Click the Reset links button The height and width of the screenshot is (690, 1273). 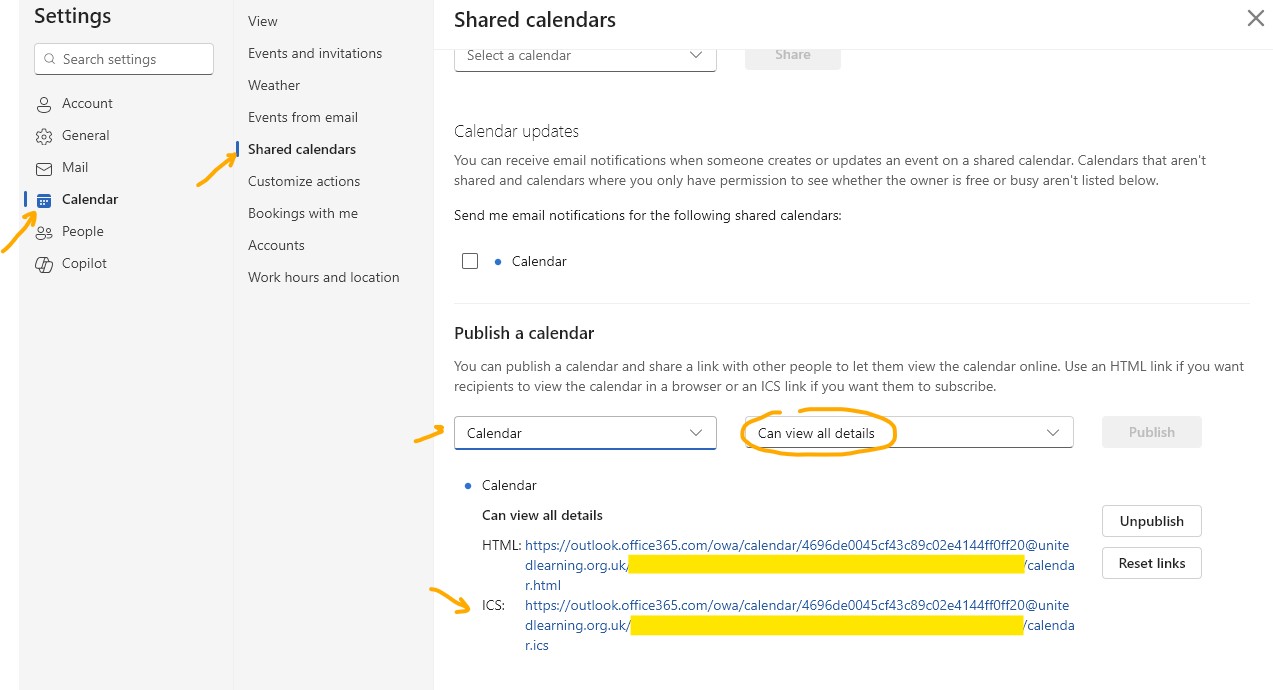(1151, 563)
